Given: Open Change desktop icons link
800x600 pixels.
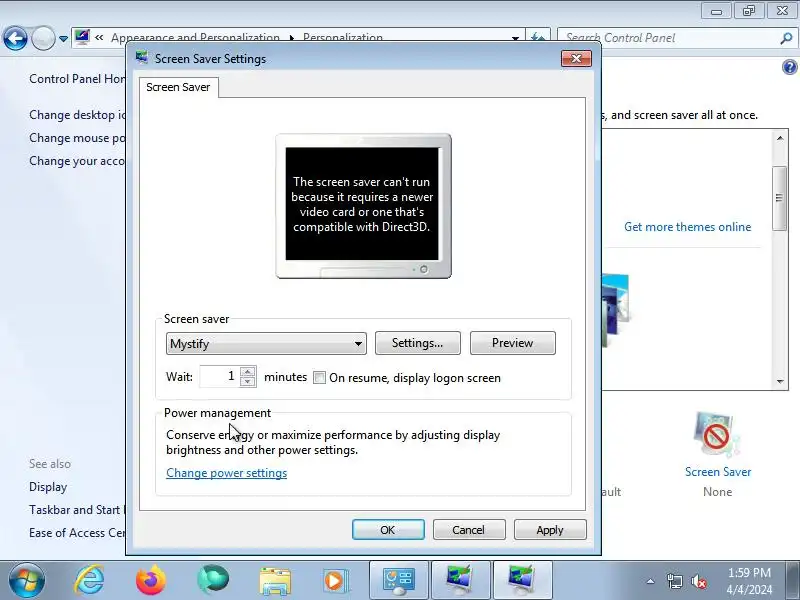Looking at the screenshot, I should (x=77, y=115).
